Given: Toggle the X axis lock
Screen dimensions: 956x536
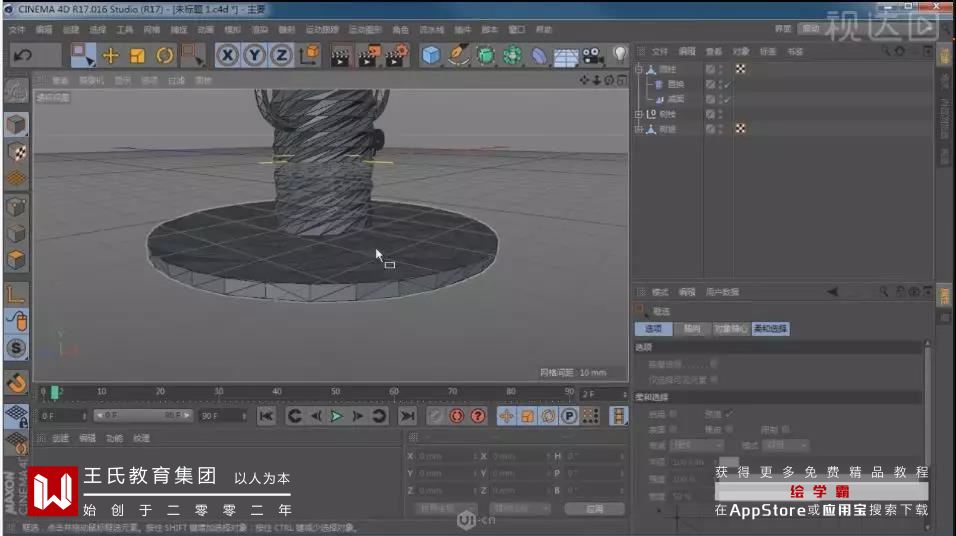Looking at the screenshot, I should pos(227,55).
